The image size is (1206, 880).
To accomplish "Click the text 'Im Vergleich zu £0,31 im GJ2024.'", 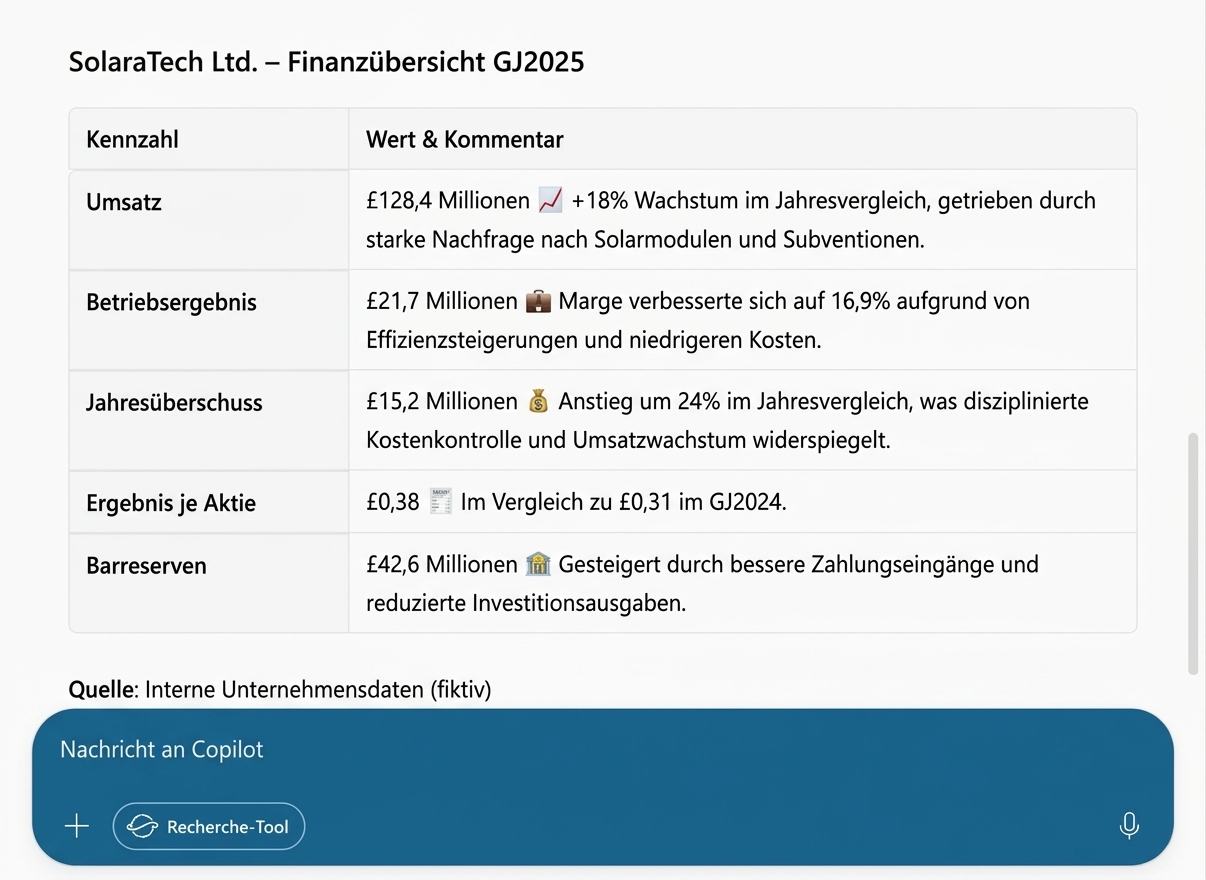I will (624, 502).
